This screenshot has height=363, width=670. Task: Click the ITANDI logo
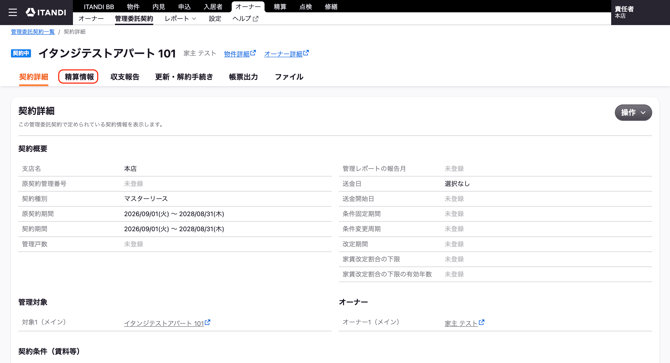(x=46, y=12)
